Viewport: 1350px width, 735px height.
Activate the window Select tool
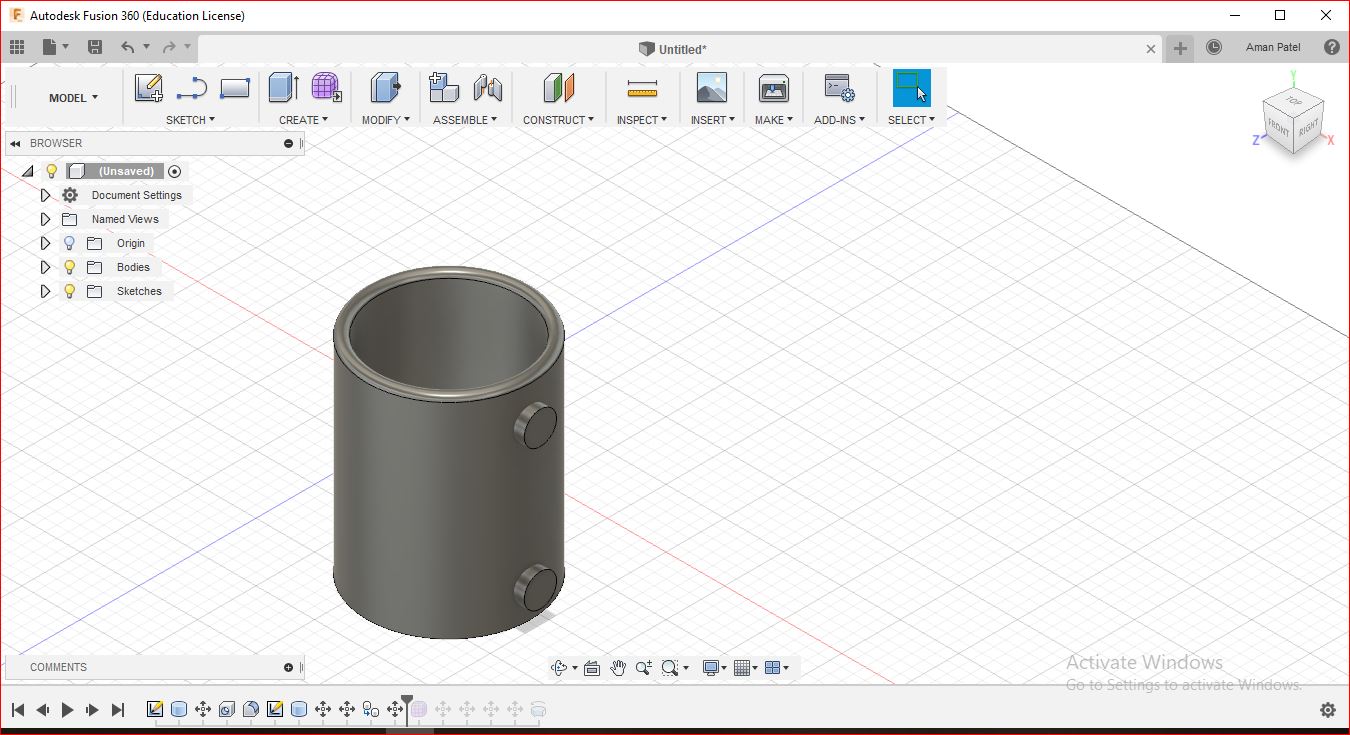(911, 88)
